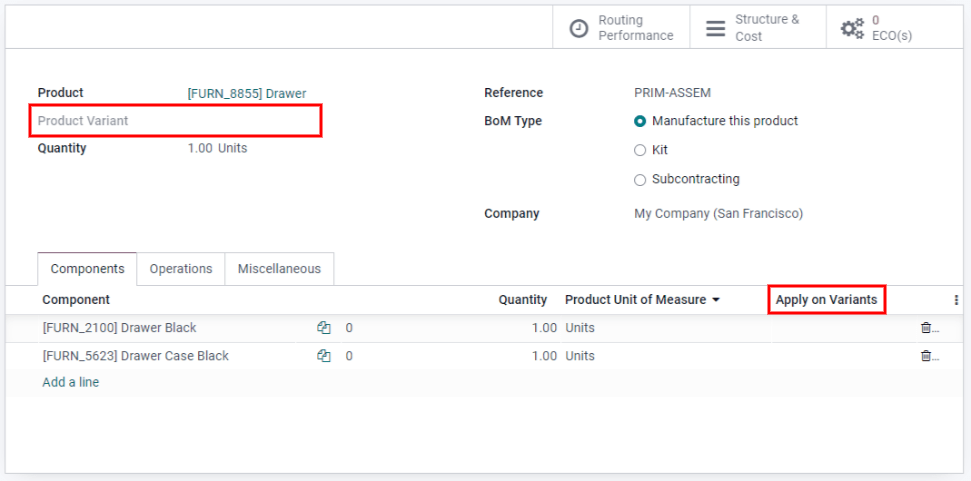This screenshot has height=481, width=971.
Task: Select Manufacture this product radio option
Action: click(640, 121)
